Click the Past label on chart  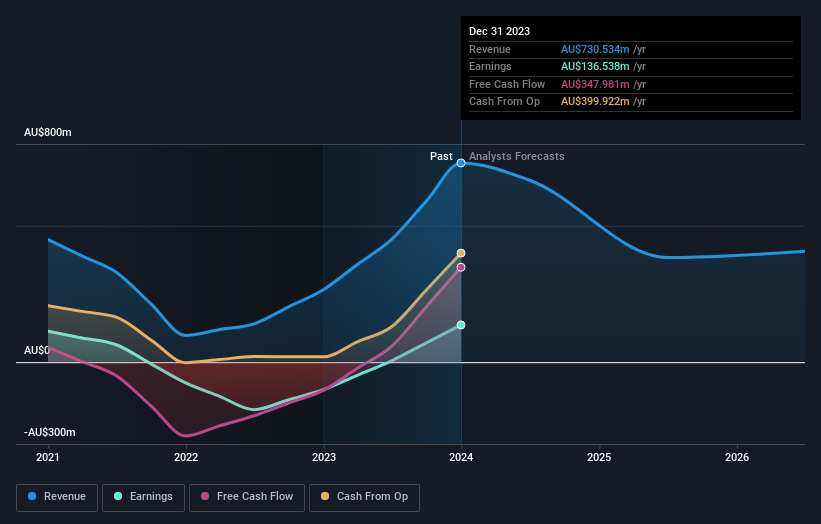pos(441,156)
